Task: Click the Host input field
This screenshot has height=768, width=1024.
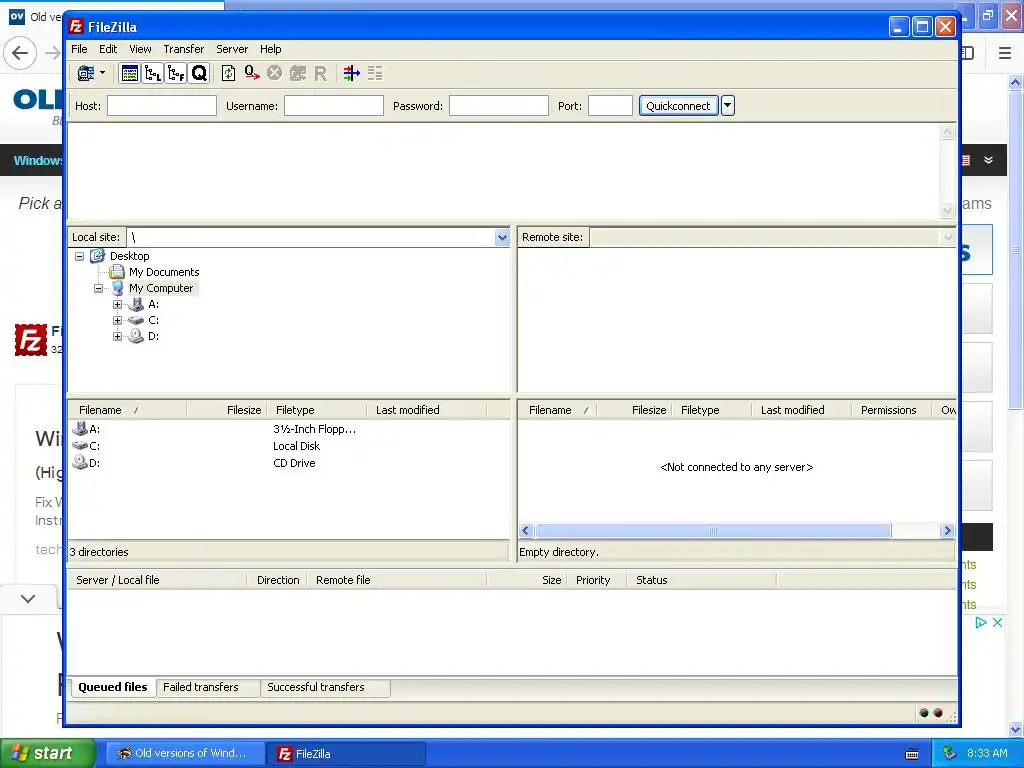Action: [x=161, y=106]
